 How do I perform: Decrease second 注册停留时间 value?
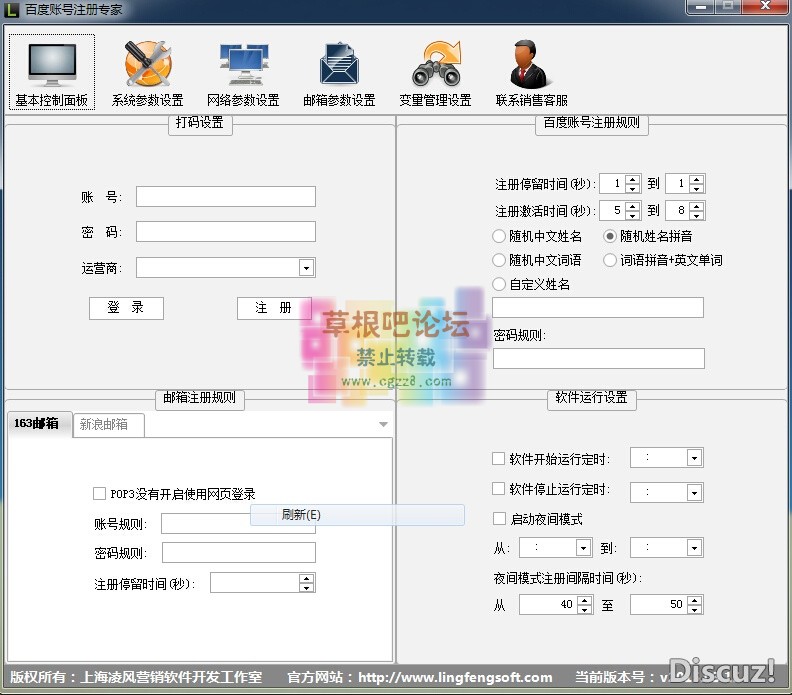tap(697, 188)
